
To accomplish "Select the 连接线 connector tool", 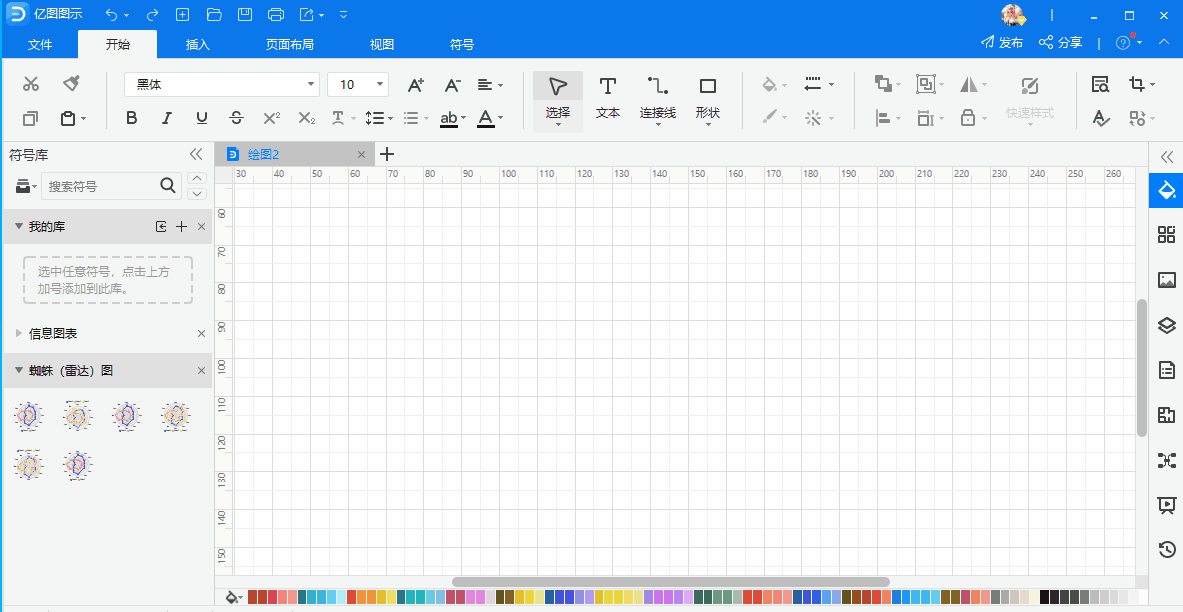I will pyautogui.click(x=658, y=100).
